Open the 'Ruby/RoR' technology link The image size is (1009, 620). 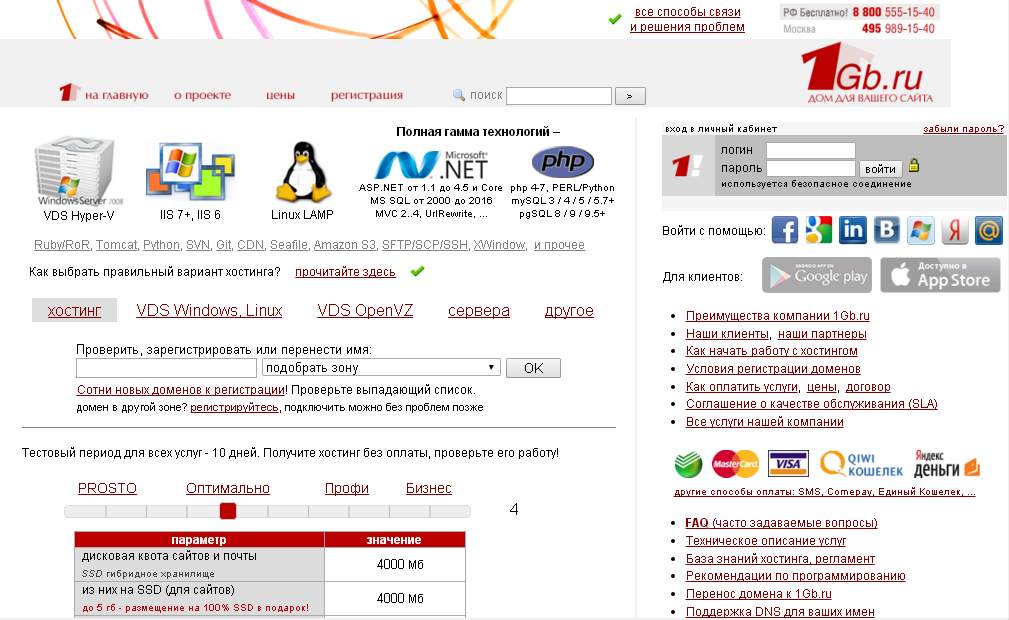tap(62, 245)
